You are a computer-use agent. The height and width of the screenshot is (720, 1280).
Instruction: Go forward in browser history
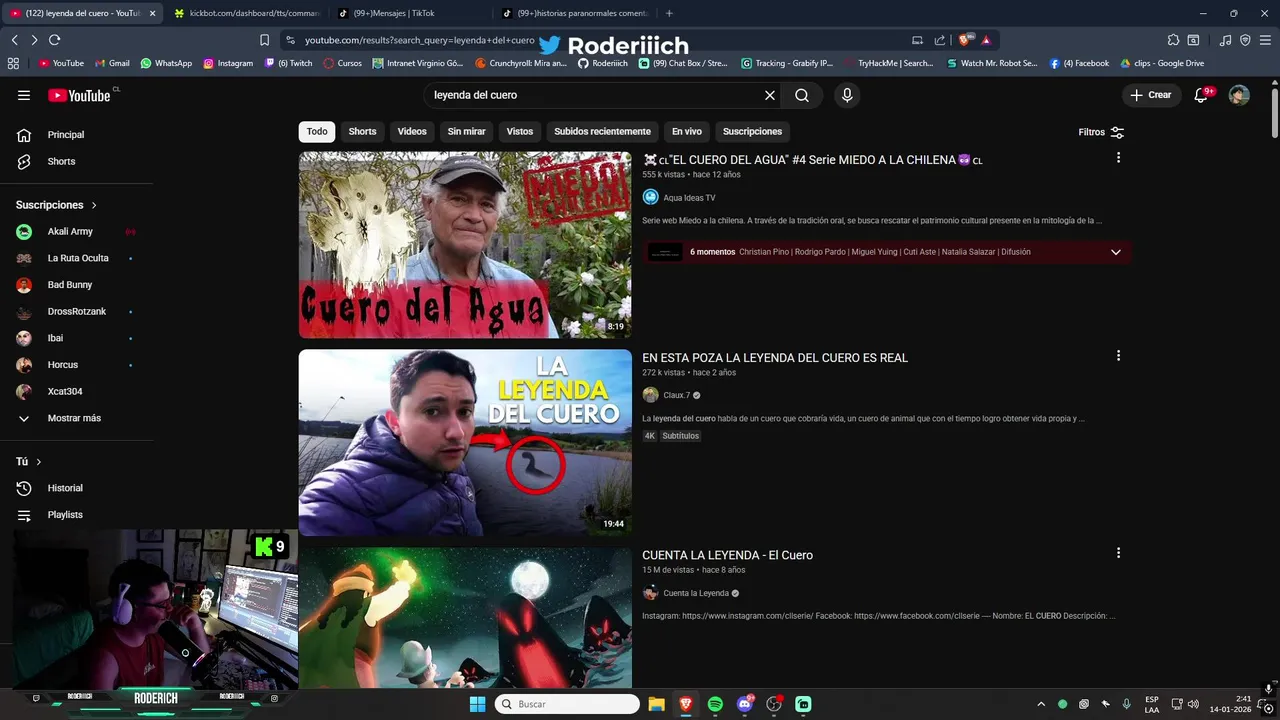coord(34,40)
